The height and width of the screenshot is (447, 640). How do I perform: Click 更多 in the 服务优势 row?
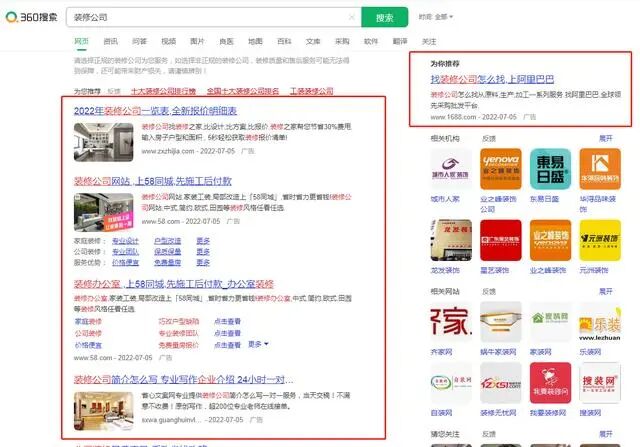203,262
